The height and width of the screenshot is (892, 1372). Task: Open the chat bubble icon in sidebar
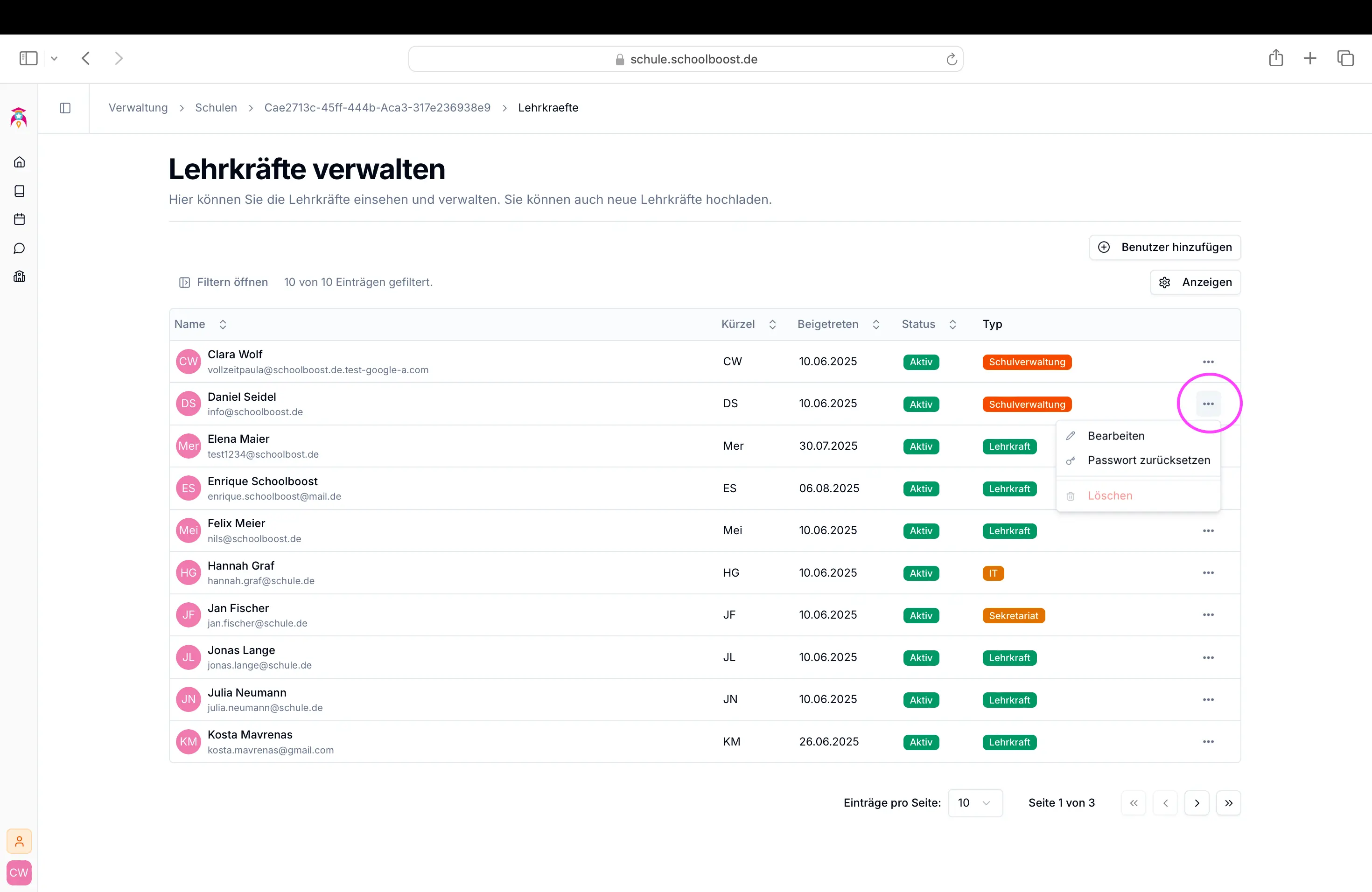19,248
